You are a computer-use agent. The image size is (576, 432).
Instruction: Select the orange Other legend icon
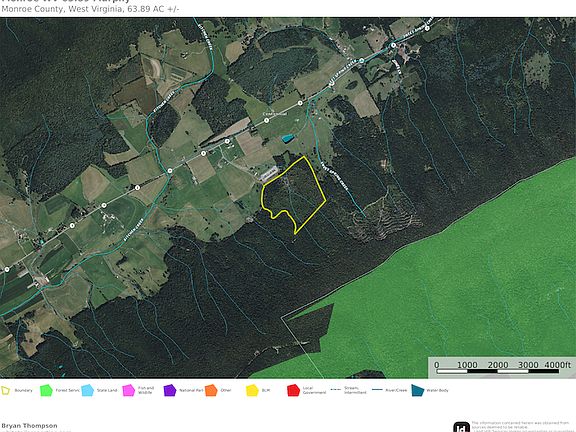coord(211,390)
